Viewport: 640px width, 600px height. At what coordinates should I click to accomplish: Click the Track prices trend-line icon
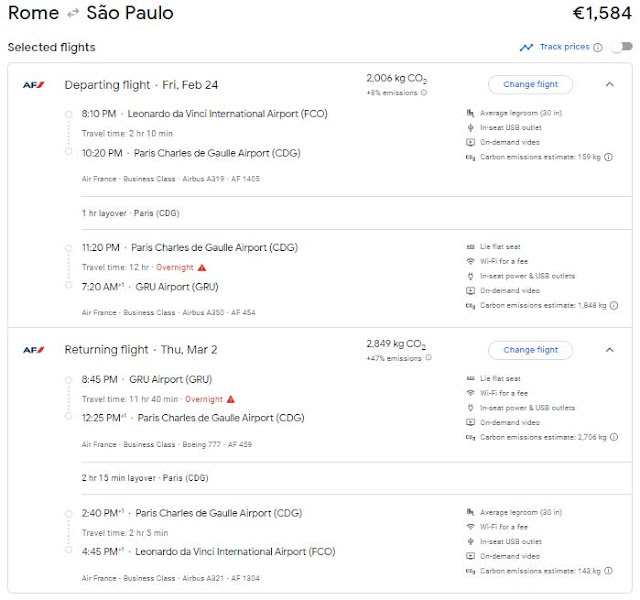(526, 47)
